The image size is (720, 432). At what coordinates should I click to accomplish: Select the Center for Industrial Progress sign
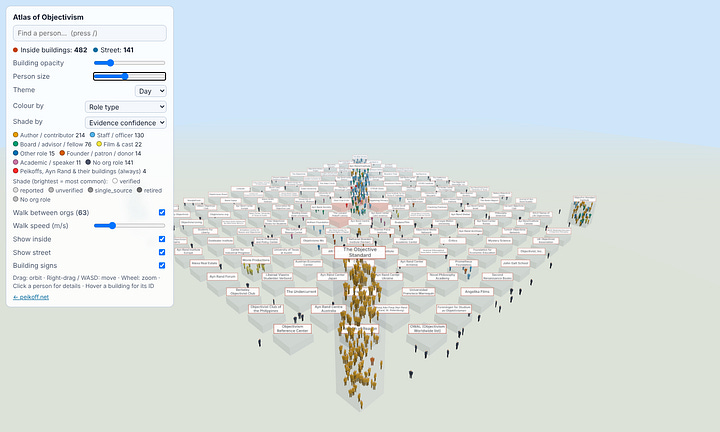(x=237, y=251)
